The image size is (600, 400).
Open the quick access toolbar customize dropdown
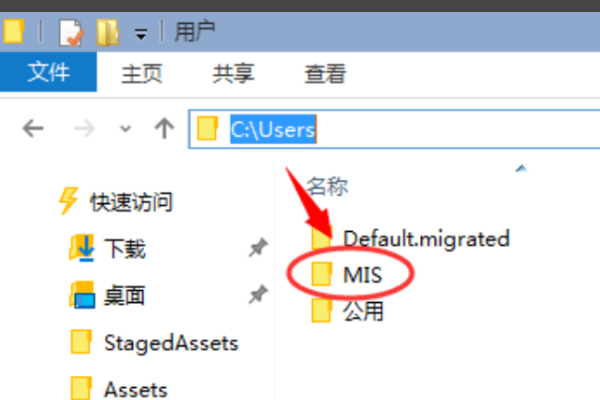(141, 34)
